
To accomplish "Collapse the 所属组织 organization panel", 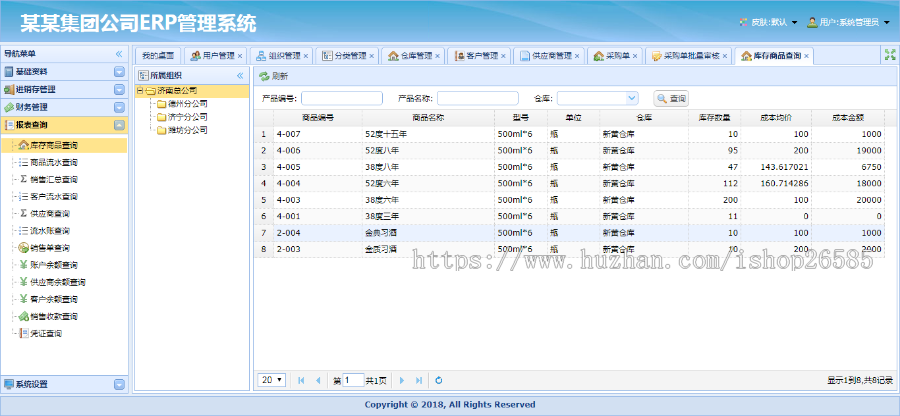I will tap(240, 76).
